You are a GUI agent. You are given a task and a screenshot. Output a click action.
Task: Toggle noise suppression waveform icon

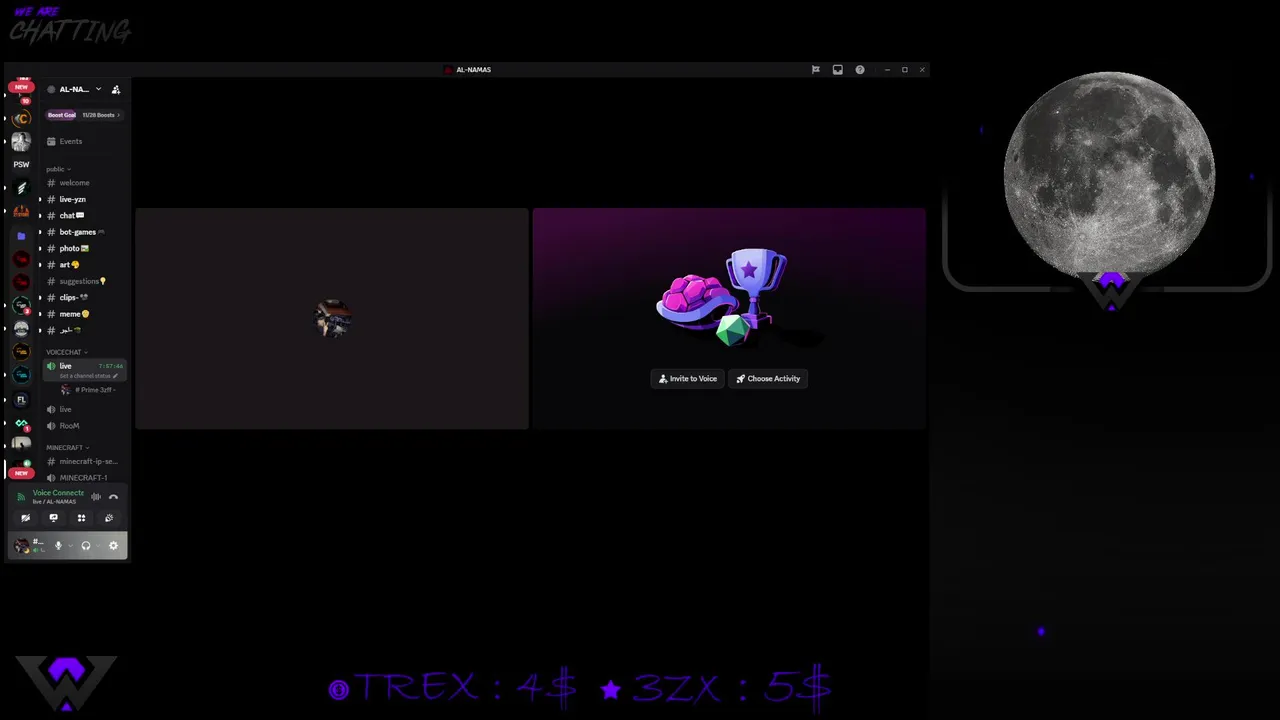pyautogui.click(x=96, y=497)
